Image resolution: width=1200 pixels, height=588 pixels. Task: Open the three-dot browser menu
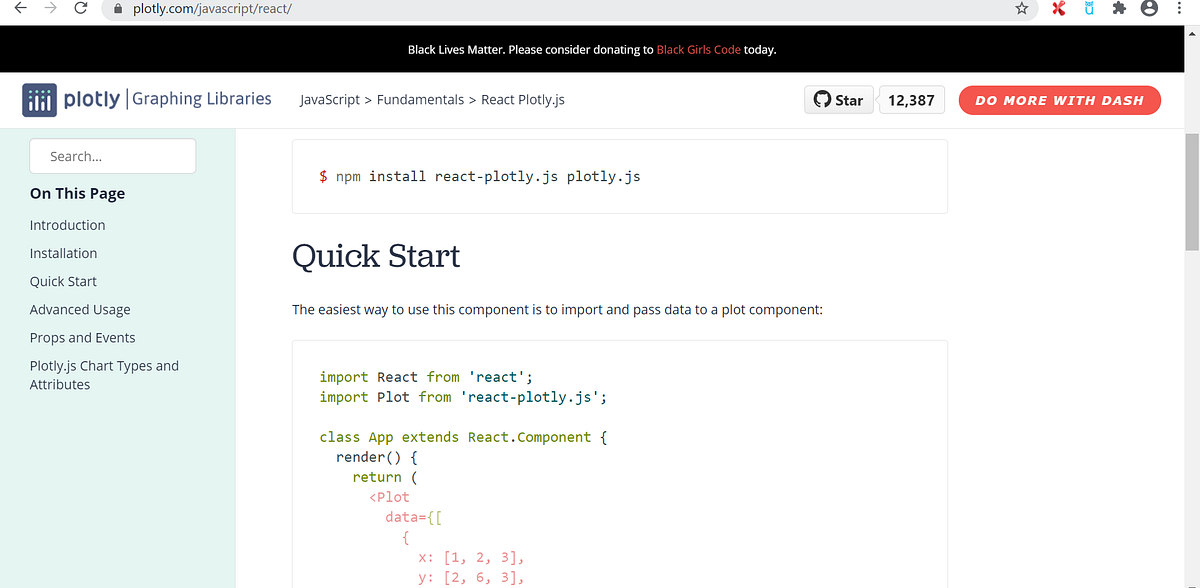point(1179,8)
